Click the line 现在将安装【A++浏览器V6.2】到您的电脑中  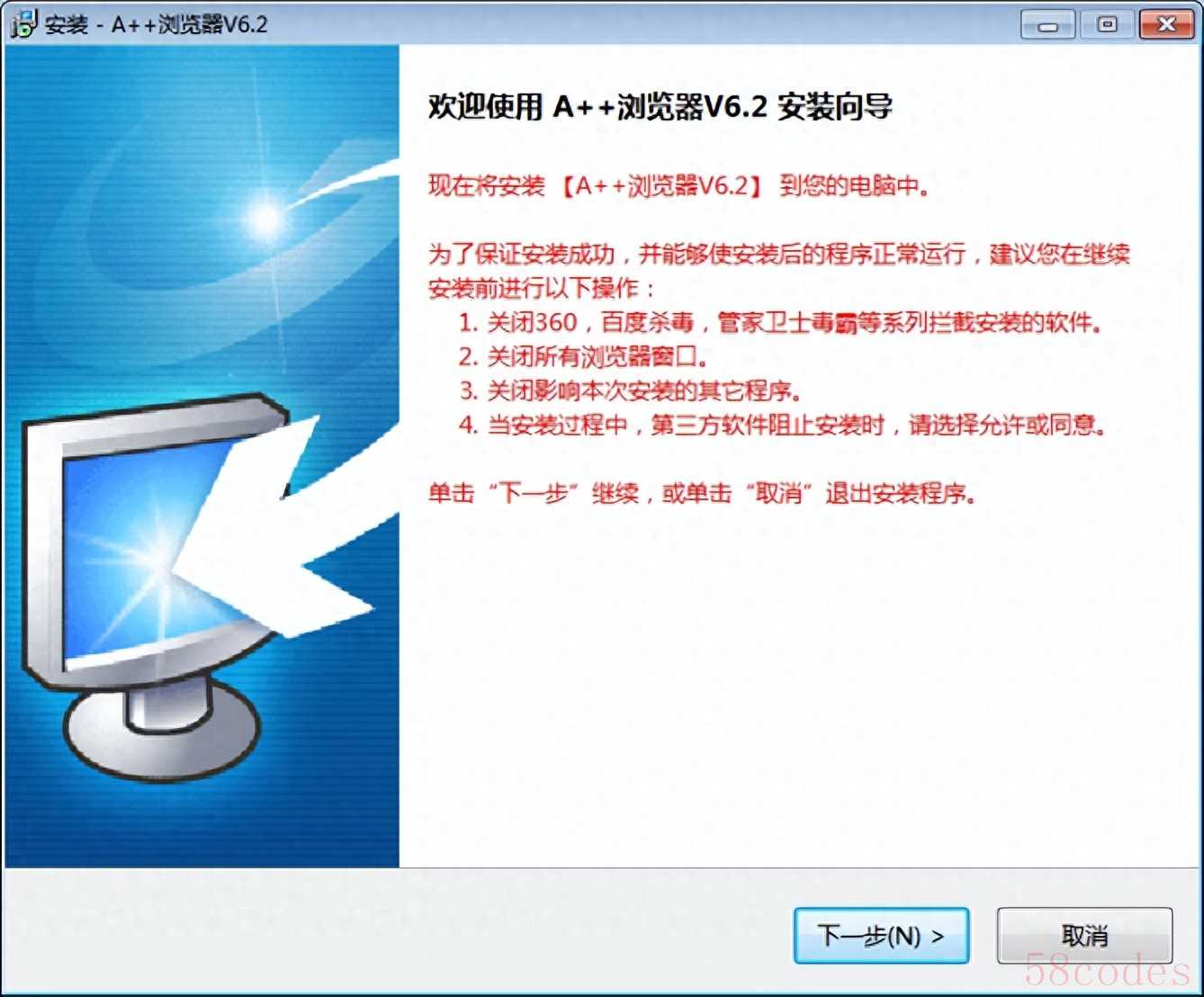679,186
